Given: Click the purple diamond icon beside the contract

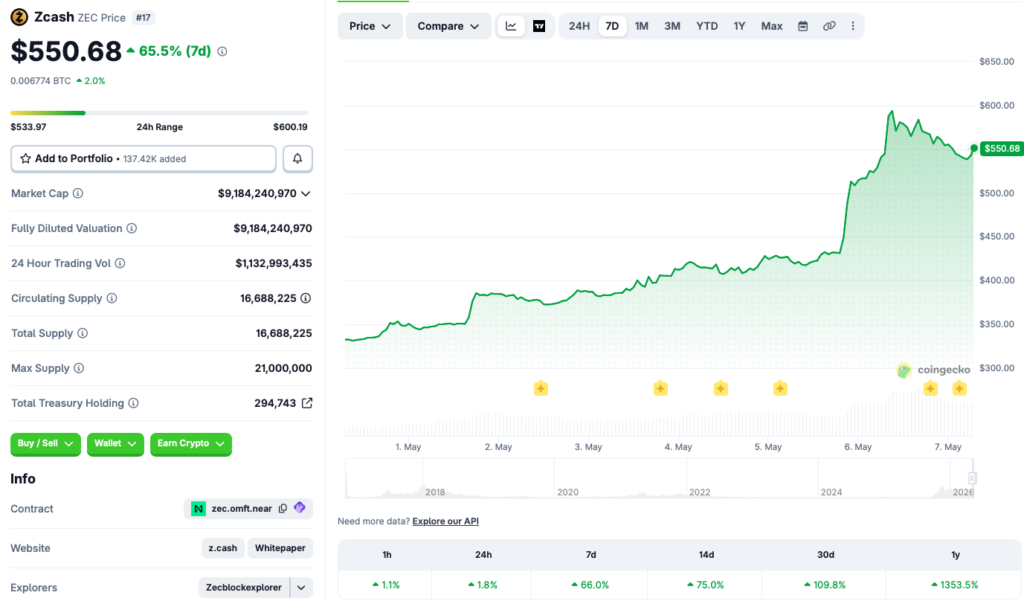Looking at the screenshot, I should [300, 508].
